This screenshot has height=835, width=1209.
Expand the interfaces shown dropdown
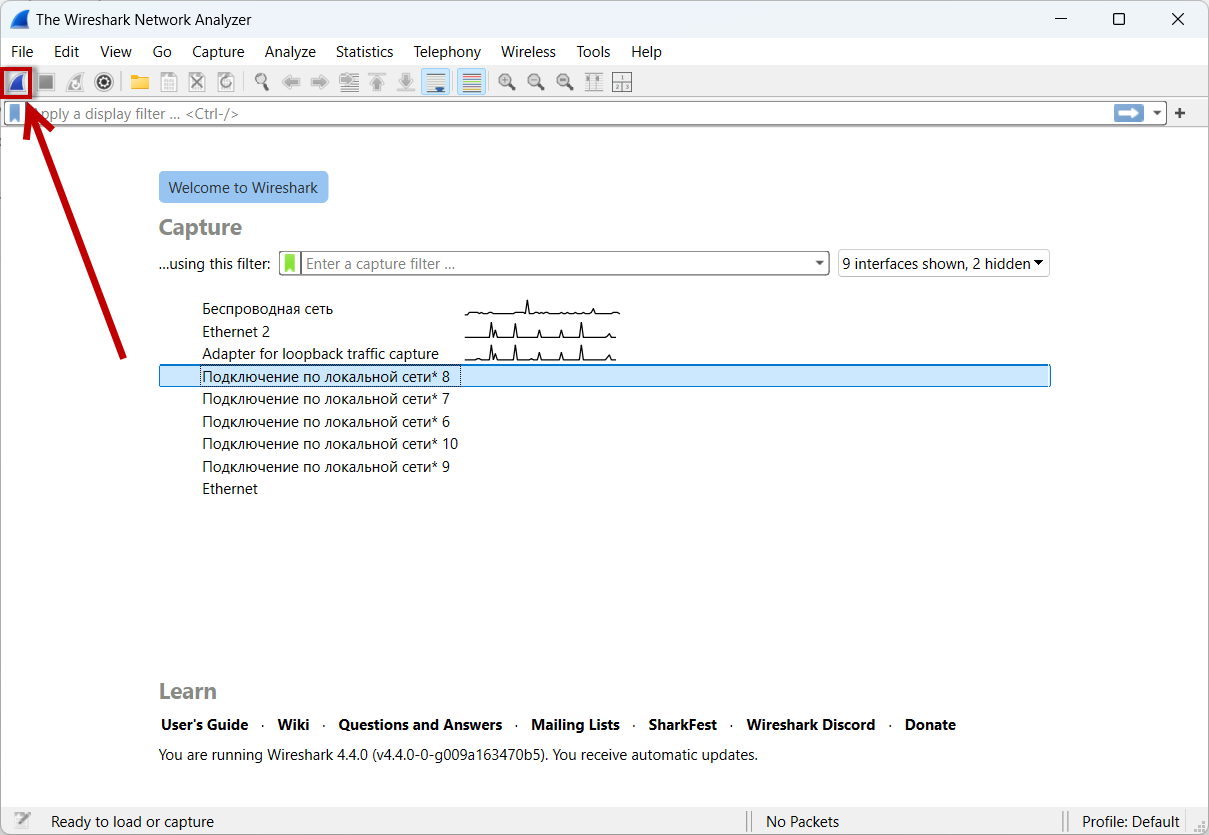[943, 264]
